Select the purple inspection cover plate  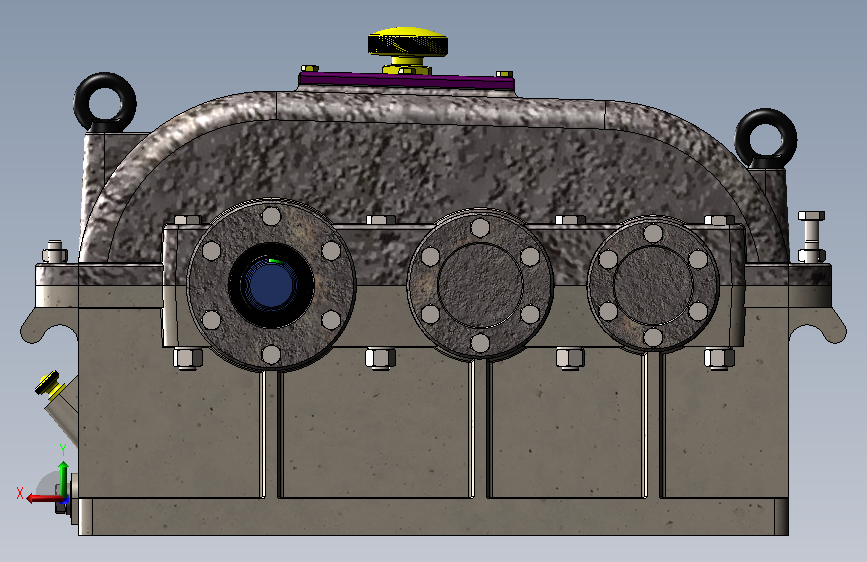click(x=406, y=82)
